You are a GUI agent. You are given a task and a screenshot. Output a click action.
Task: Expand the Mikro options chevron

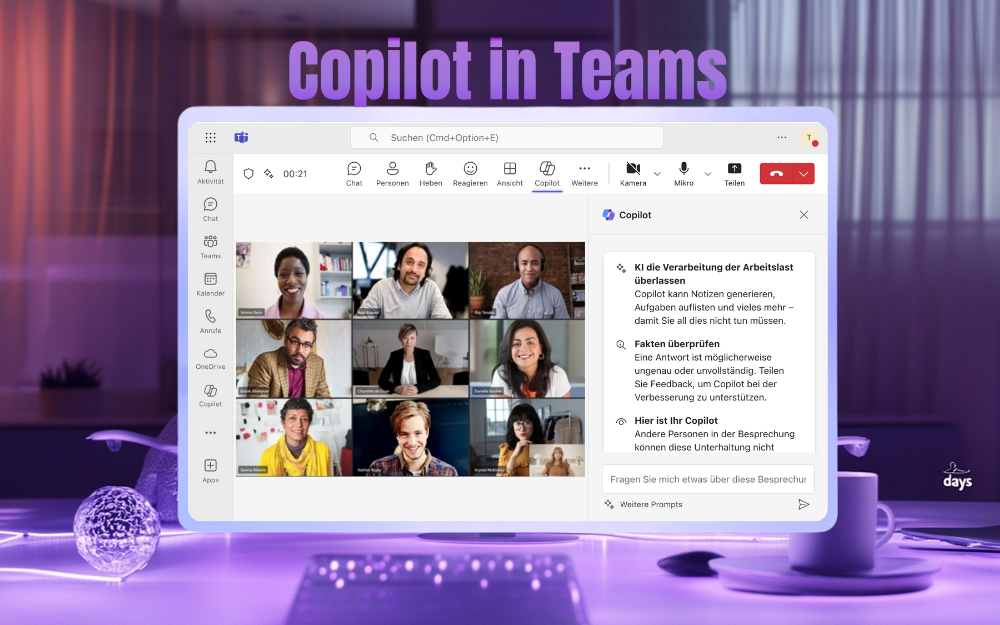click(708, 173)
